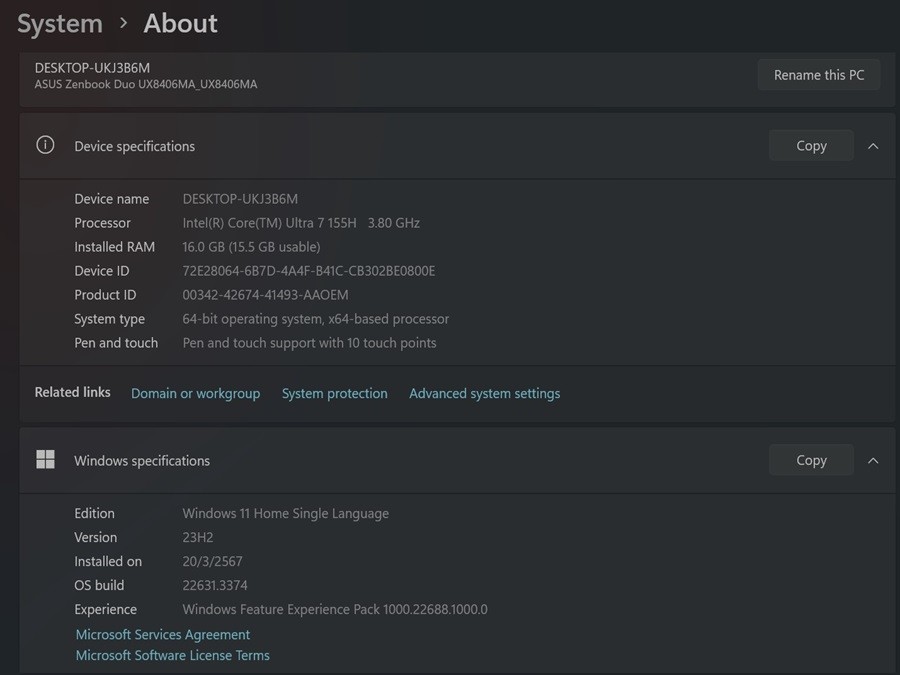Click the ASUS Zenbook Duo model name
This screenshot has width=900, height=675.
click(146, 85)
